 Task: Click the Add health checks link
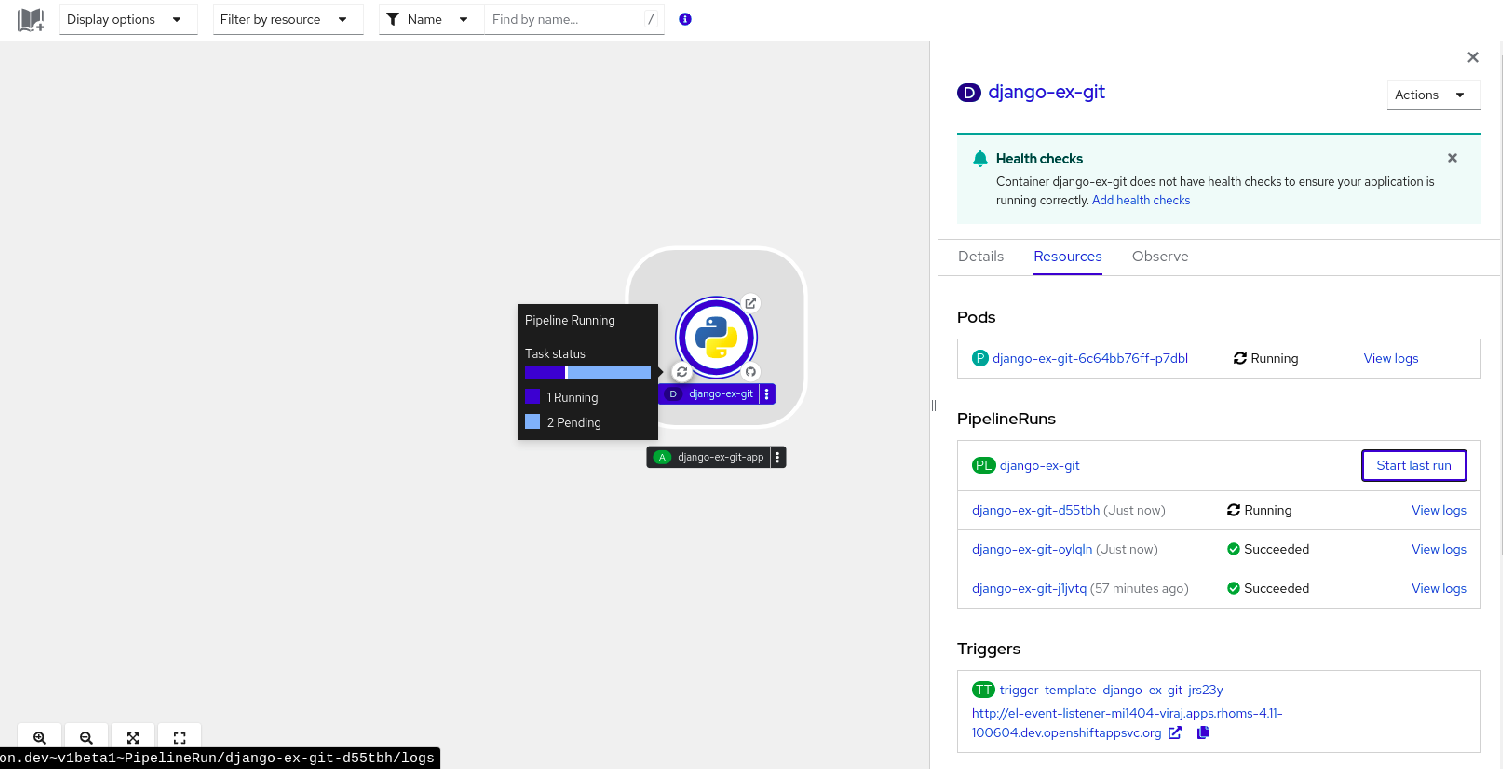[x=1140, y=200]
